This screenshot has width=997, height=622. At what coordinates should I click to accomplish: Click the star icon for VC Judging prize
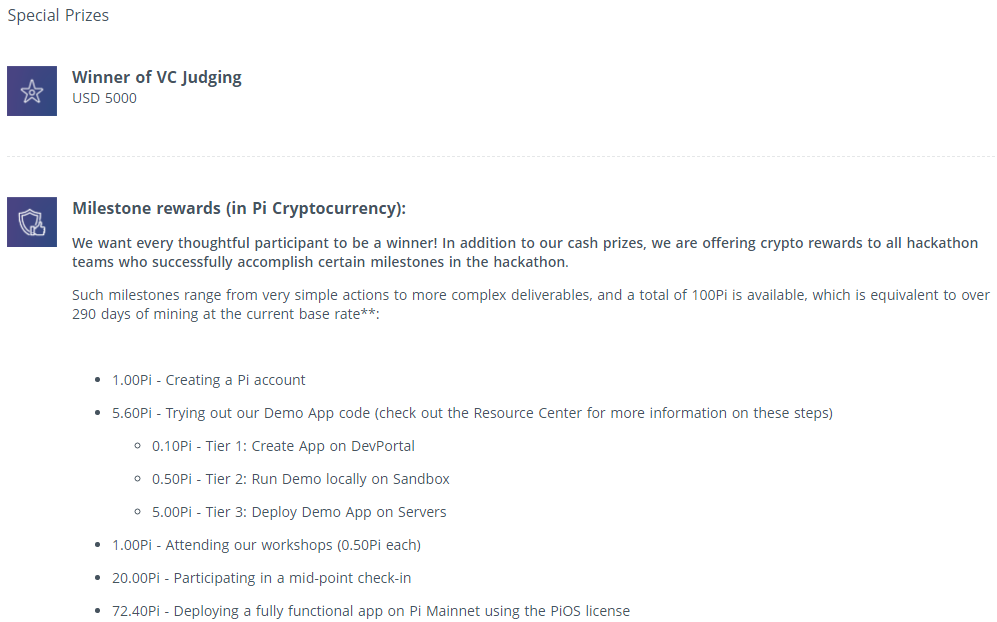click(32, 91)
